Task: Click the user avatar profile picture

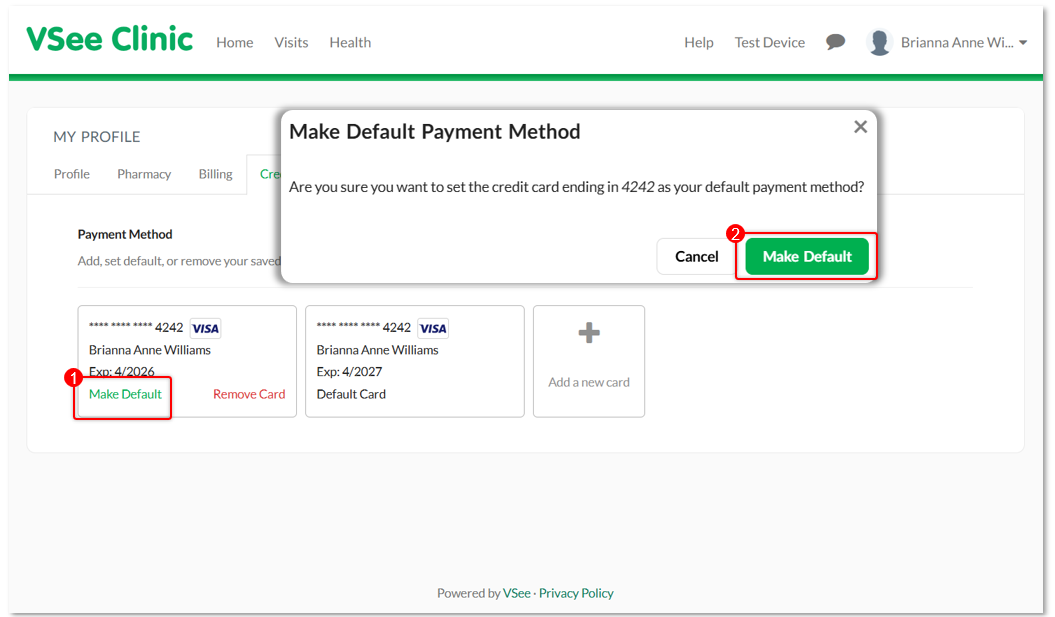Action: 879,42
